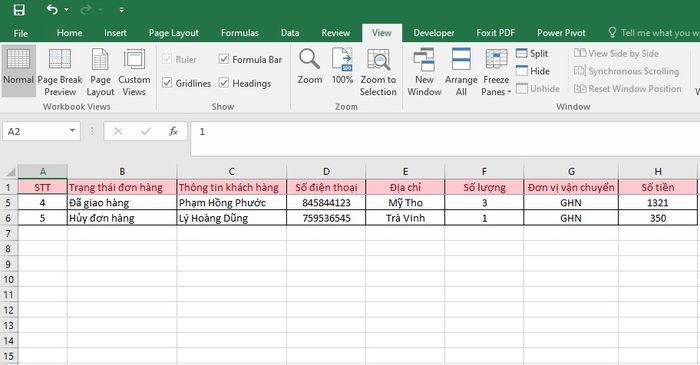This screenshot has height=365, width=700.
Task: Click cell 'Trạng thái đơn hàng'
Action: (x=122, y=187)
